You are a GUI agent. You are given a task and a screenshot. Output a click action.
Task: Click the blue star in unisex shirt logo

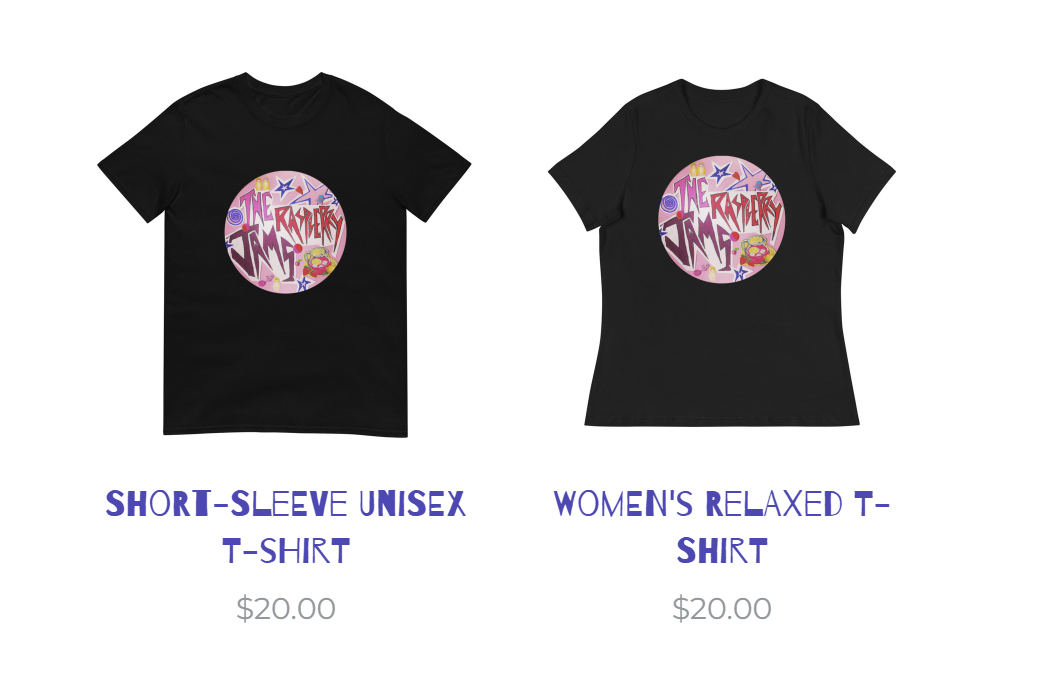pyautogui.click(x=285, y=187)
